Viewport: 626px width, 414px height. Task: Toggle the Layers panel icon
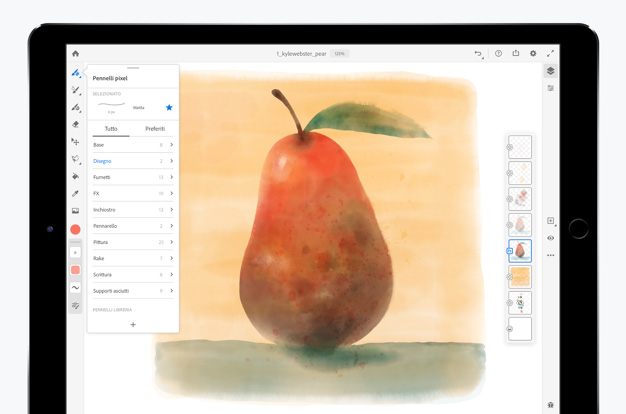[x=551, y=71]
